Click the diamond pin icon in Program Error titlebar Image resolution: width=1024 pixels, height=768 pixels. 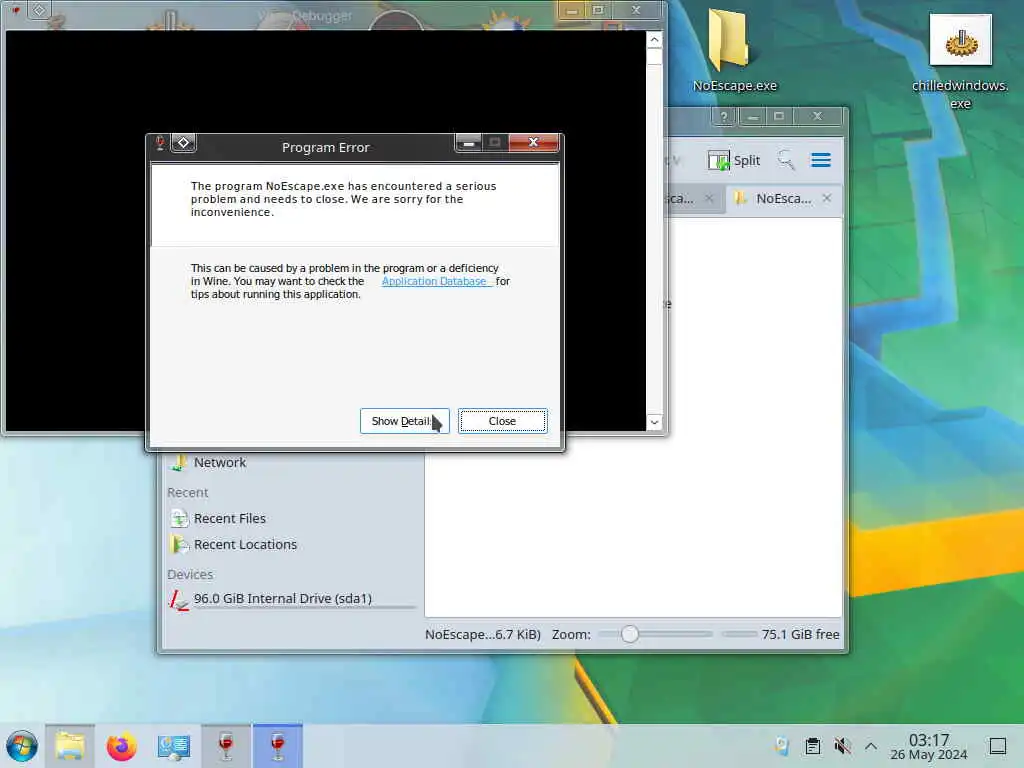coord(184,142)
